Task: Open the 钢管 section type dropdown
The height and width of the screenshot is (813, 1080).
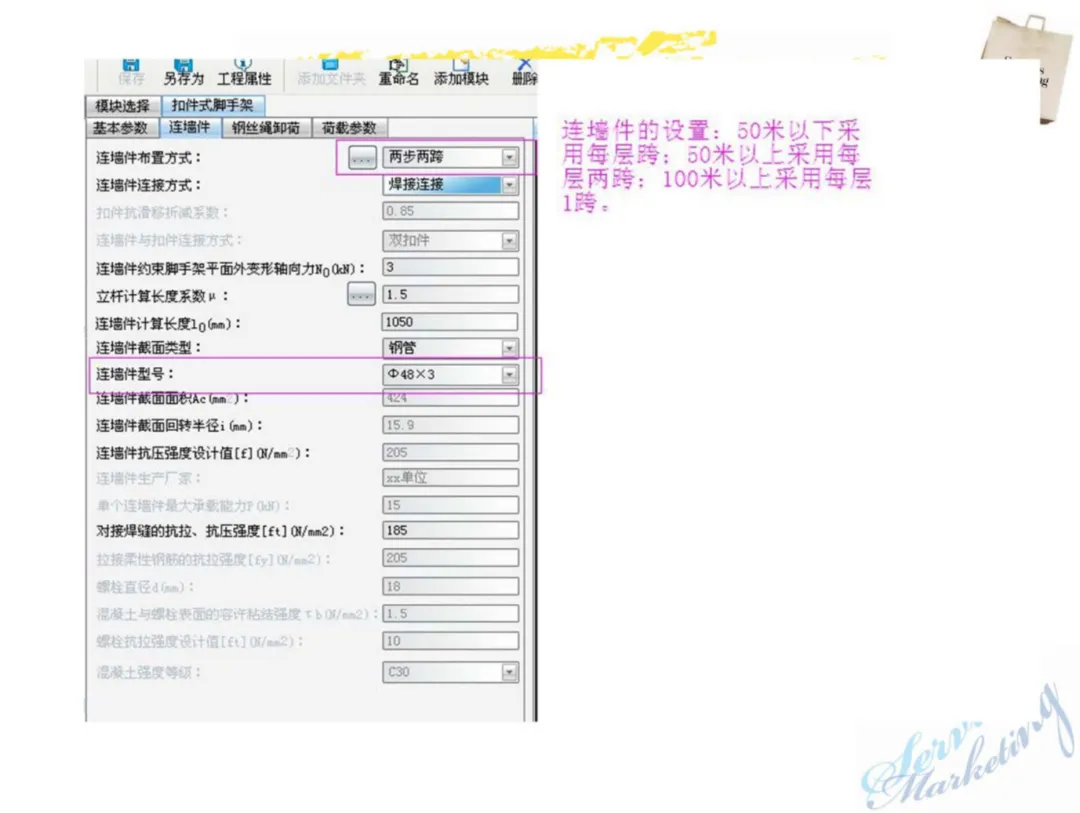Action: pyautogui.click(x=509, y=348)
